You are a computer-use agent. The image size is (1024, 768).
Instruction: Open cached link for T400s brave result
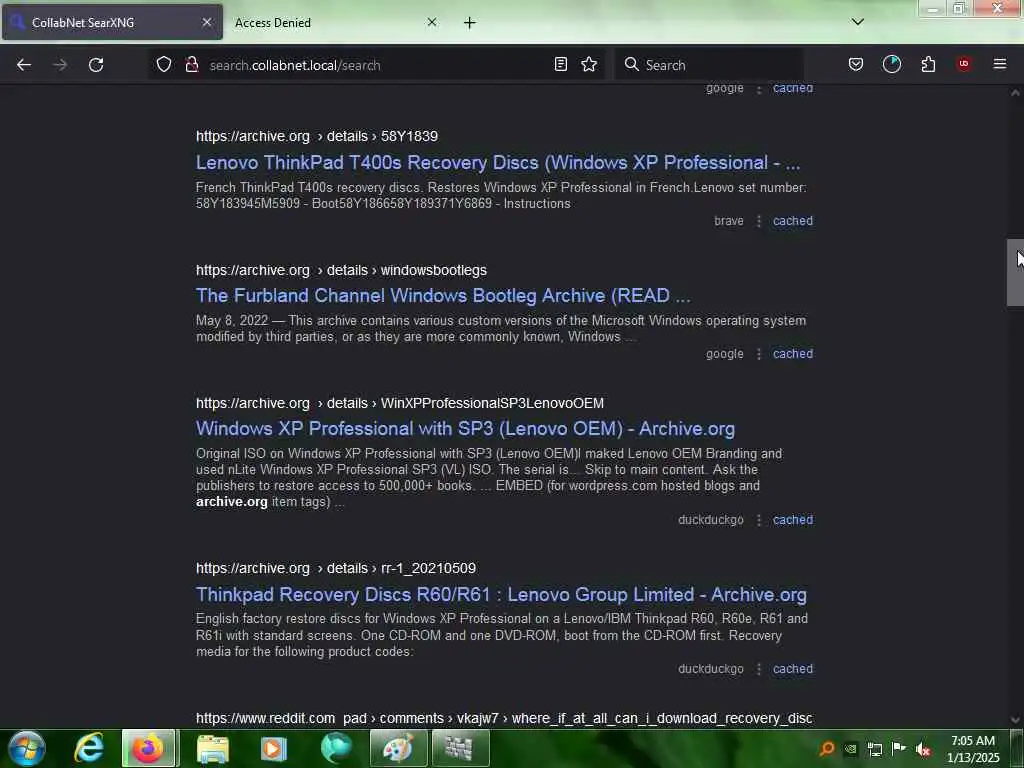(x=793, y=221)
